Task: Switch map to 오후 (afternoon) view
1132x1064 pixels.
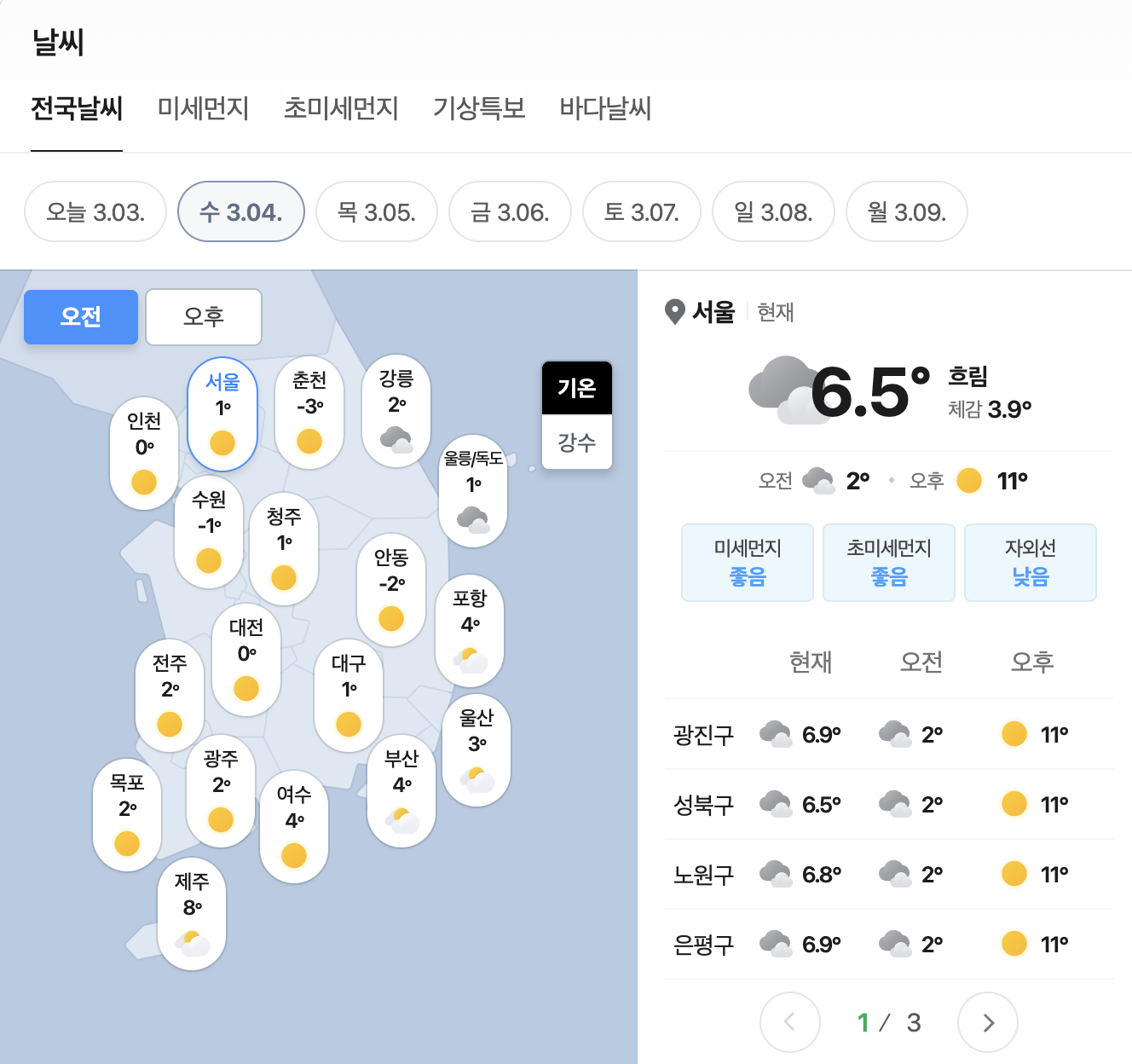Action: pos(204,317)
